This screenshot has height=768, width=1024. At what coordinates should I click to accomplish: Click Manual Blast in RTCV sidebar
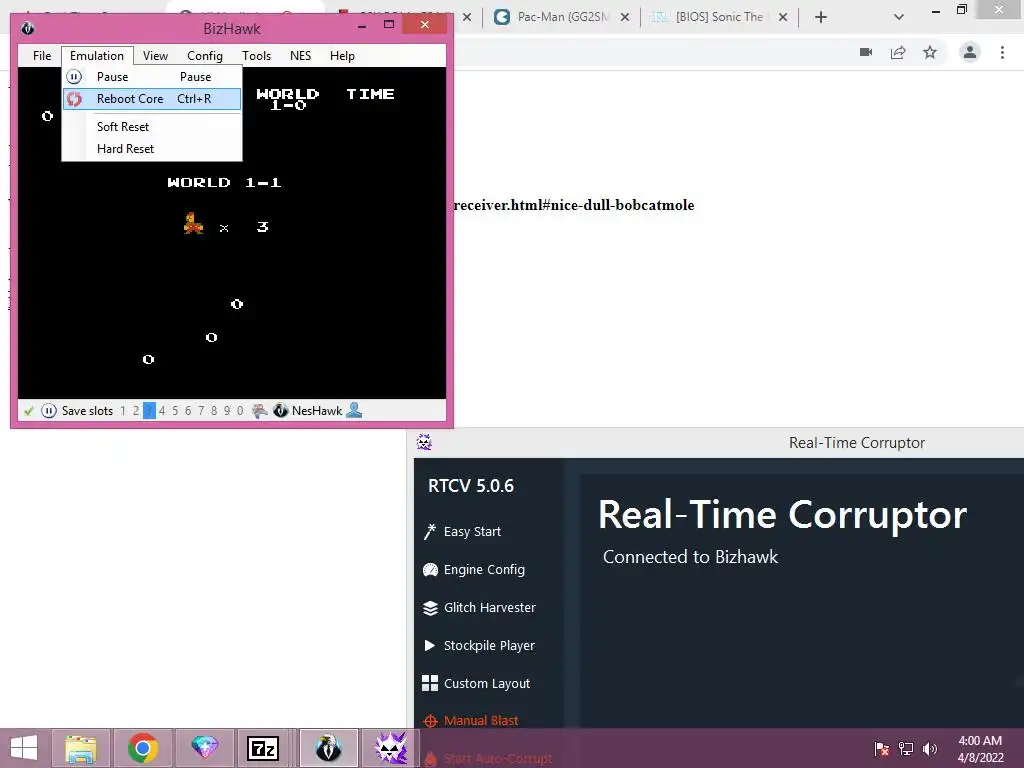click(x=480, y=720)
